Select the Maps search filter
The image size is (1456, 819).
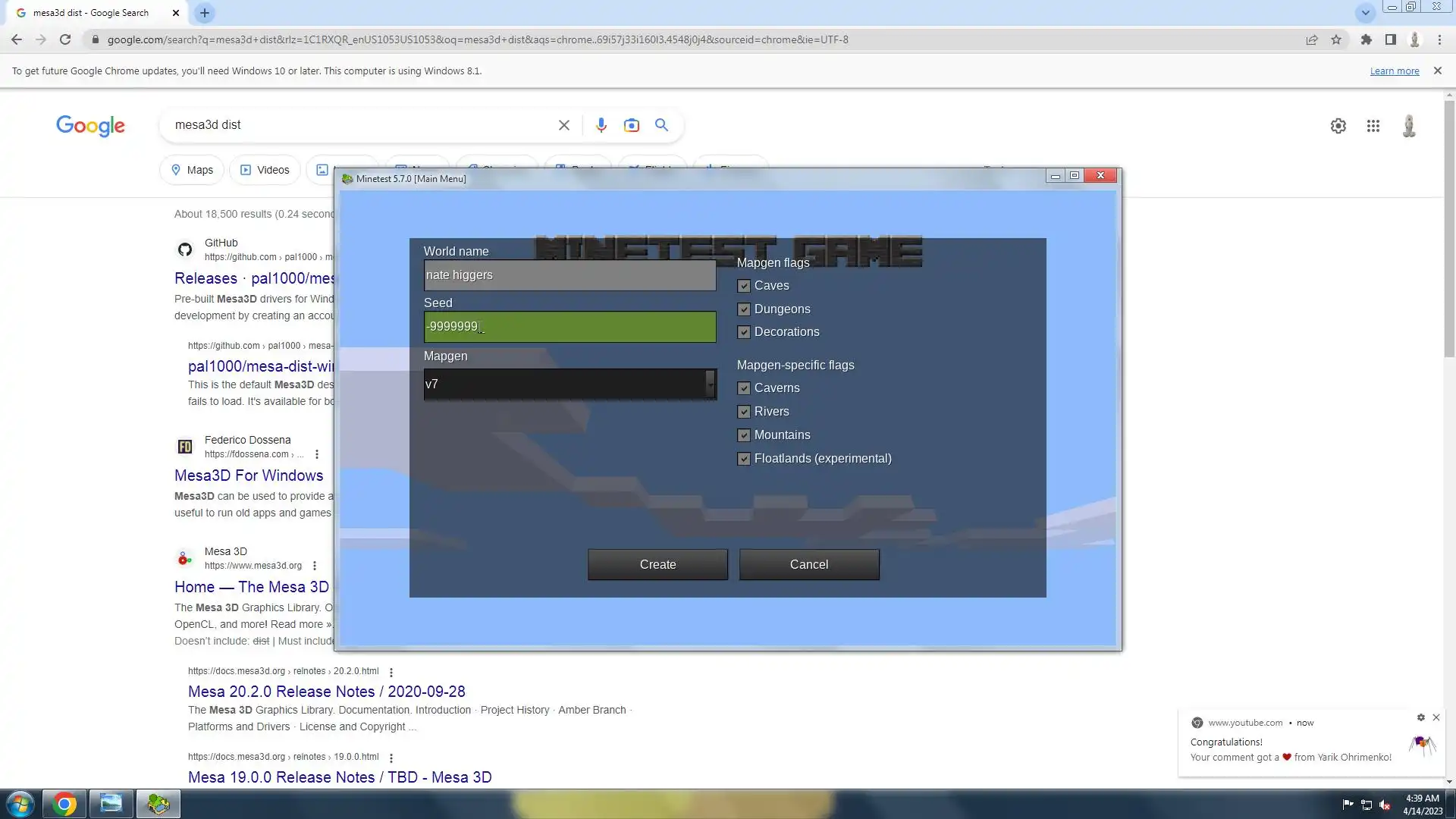point(192,170)
